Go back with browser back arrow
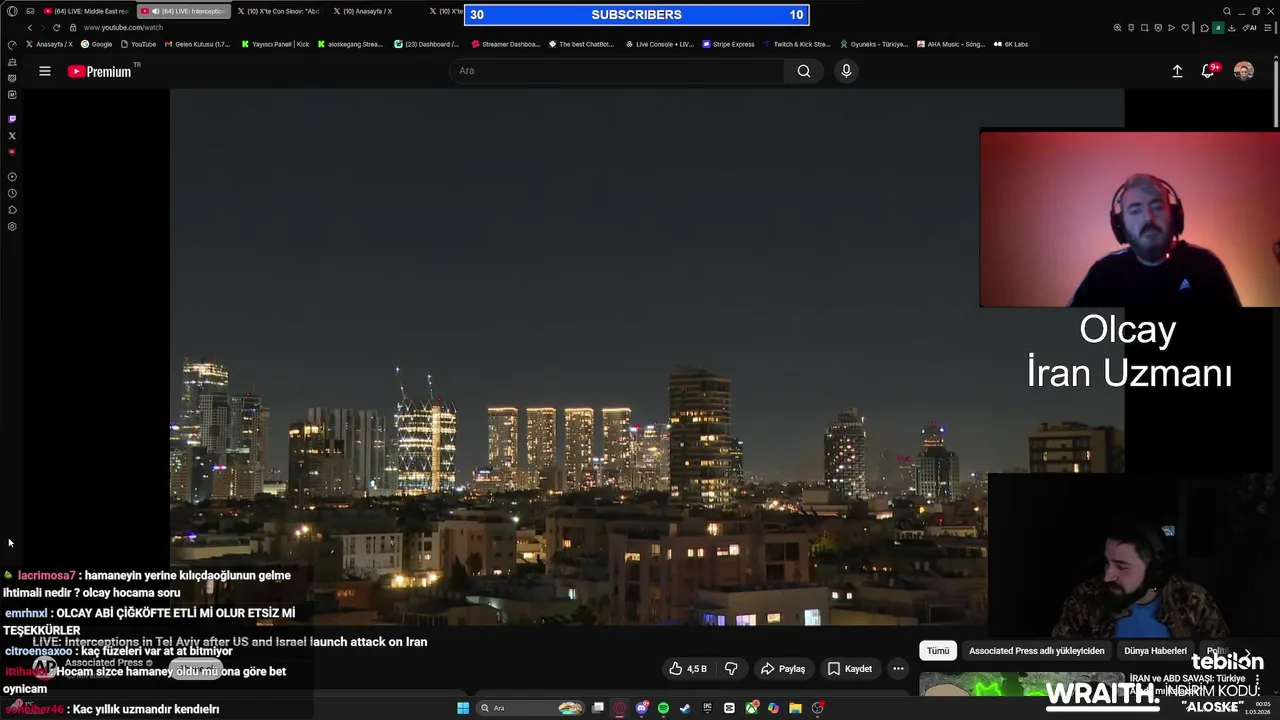1280x720 pixels. point(29,28)
